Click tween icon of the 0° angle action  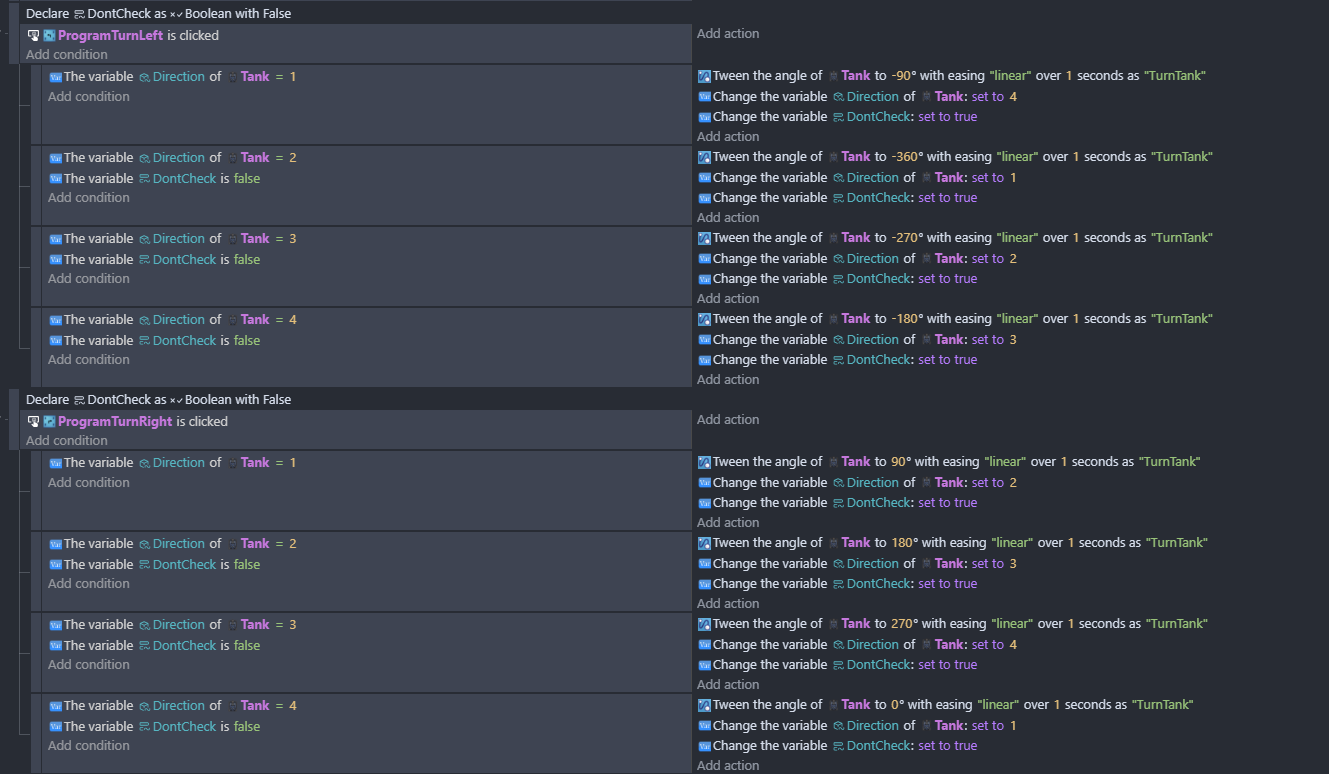(704, 705)
